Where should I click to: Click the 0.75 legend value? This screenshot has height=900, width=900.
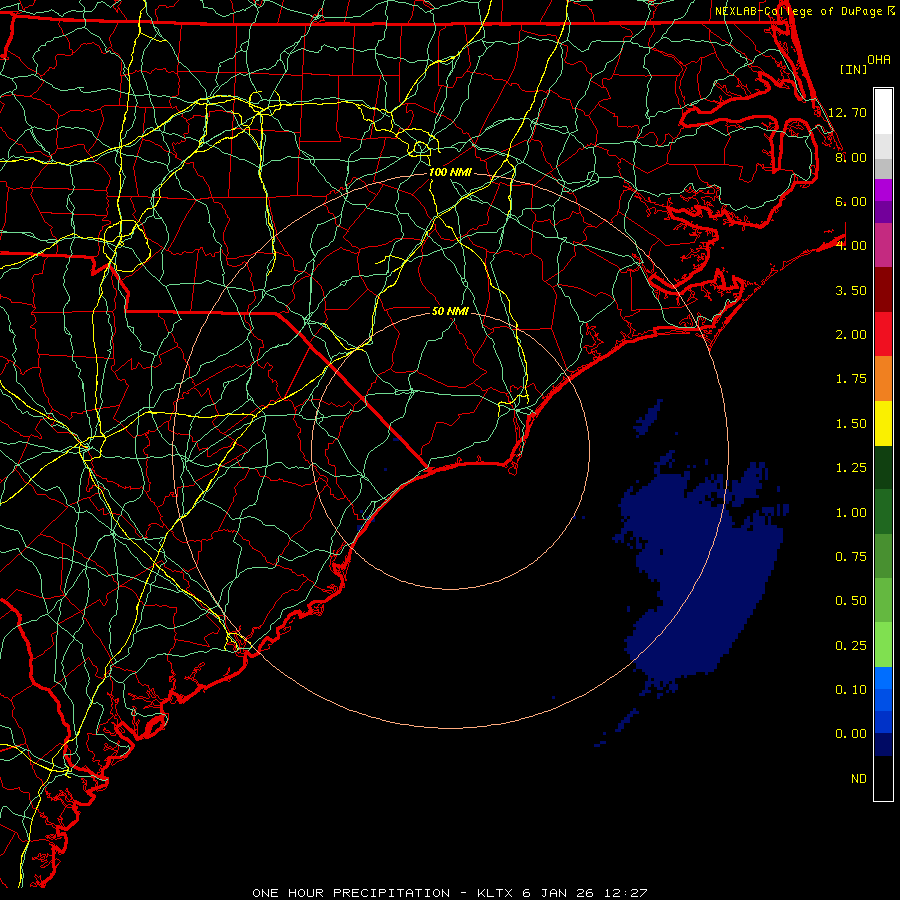[x=851, y=557]
